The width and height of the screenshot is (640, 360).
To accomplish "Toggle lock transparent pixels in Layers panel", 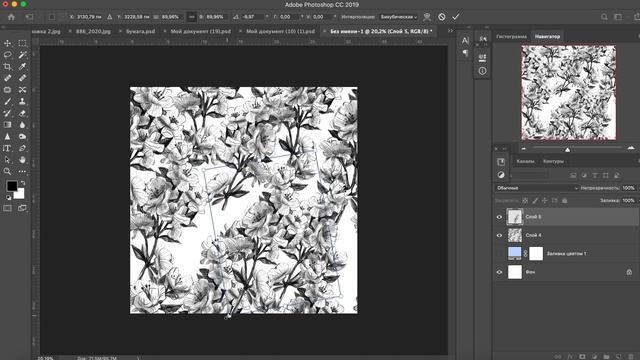I will (x=525, y=200).
